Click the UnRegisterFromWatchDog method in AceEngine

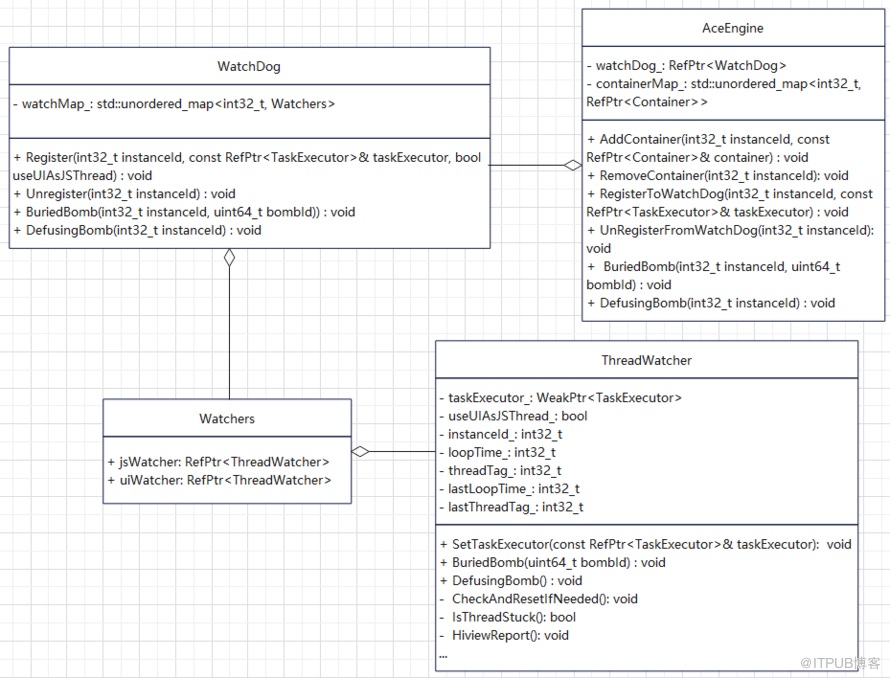[731, 239]
